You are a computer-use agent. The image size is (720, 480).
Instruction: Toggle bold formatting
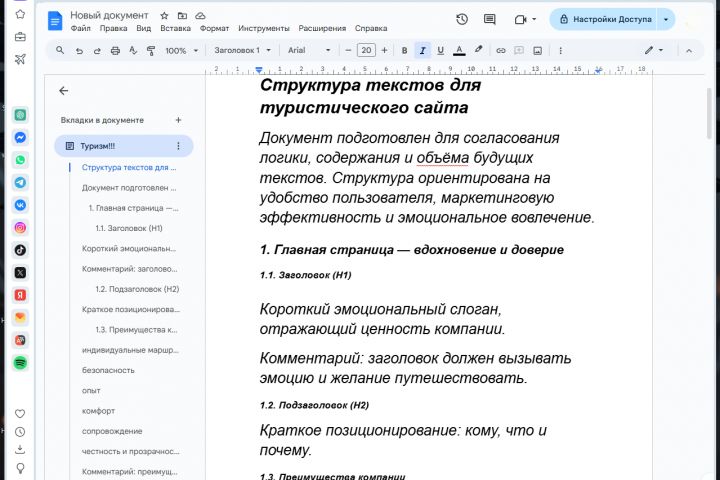pyautogui.click(x=404, y=50)
